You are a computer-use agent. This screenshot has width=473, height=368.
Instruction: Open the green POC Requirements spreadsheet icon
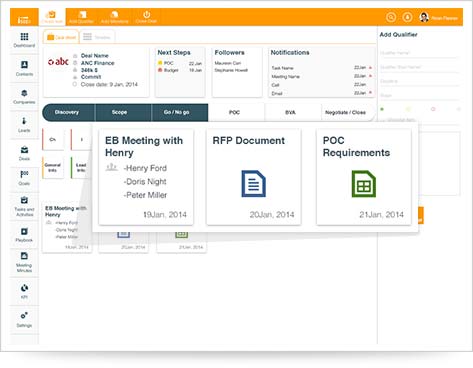[x=364, y=184]
